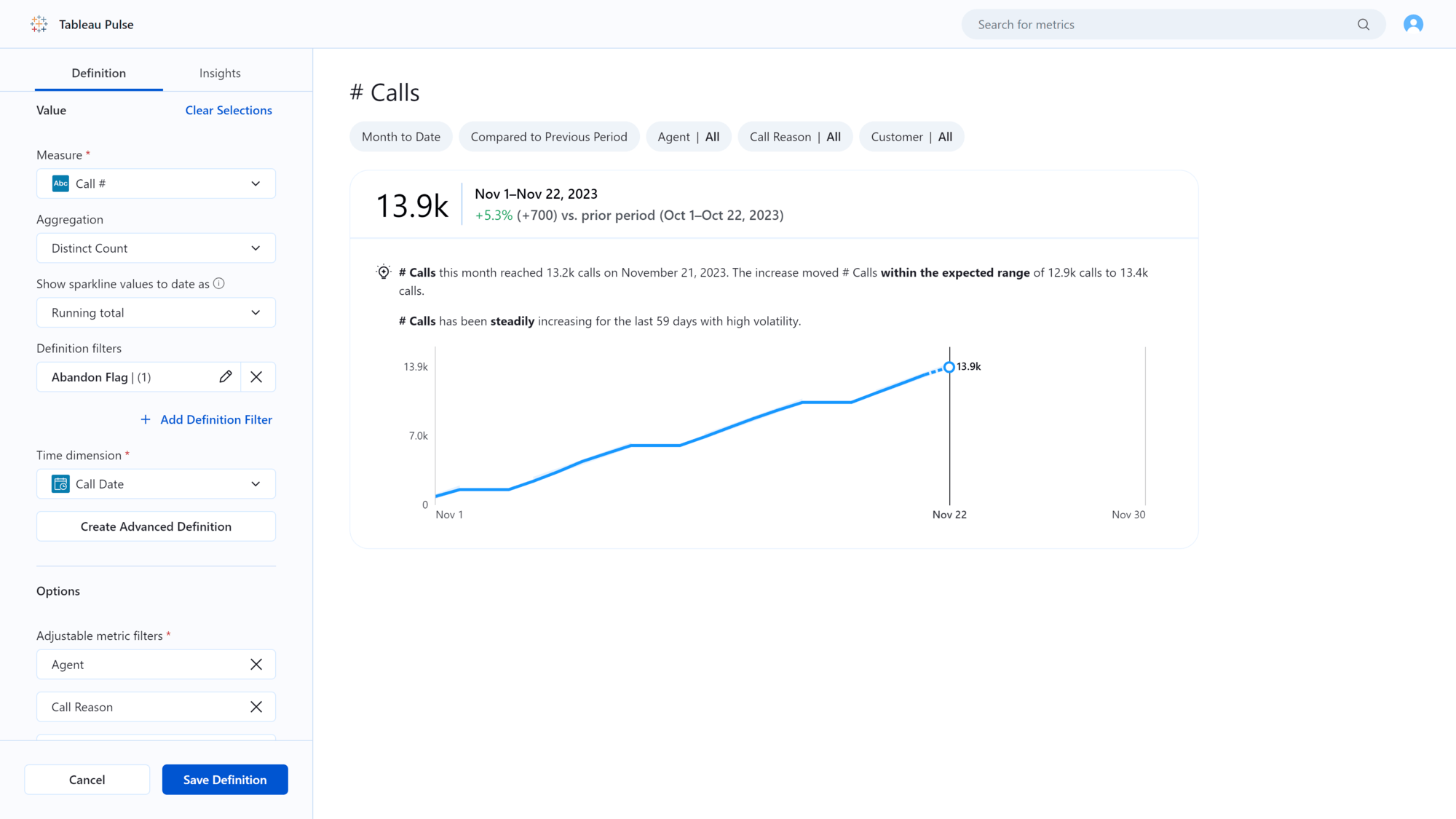Click the X icon to remove Call Reason filter
The width and height of the screenshot is (1456, 819).
pyautogui.click(x=256, y=707)
